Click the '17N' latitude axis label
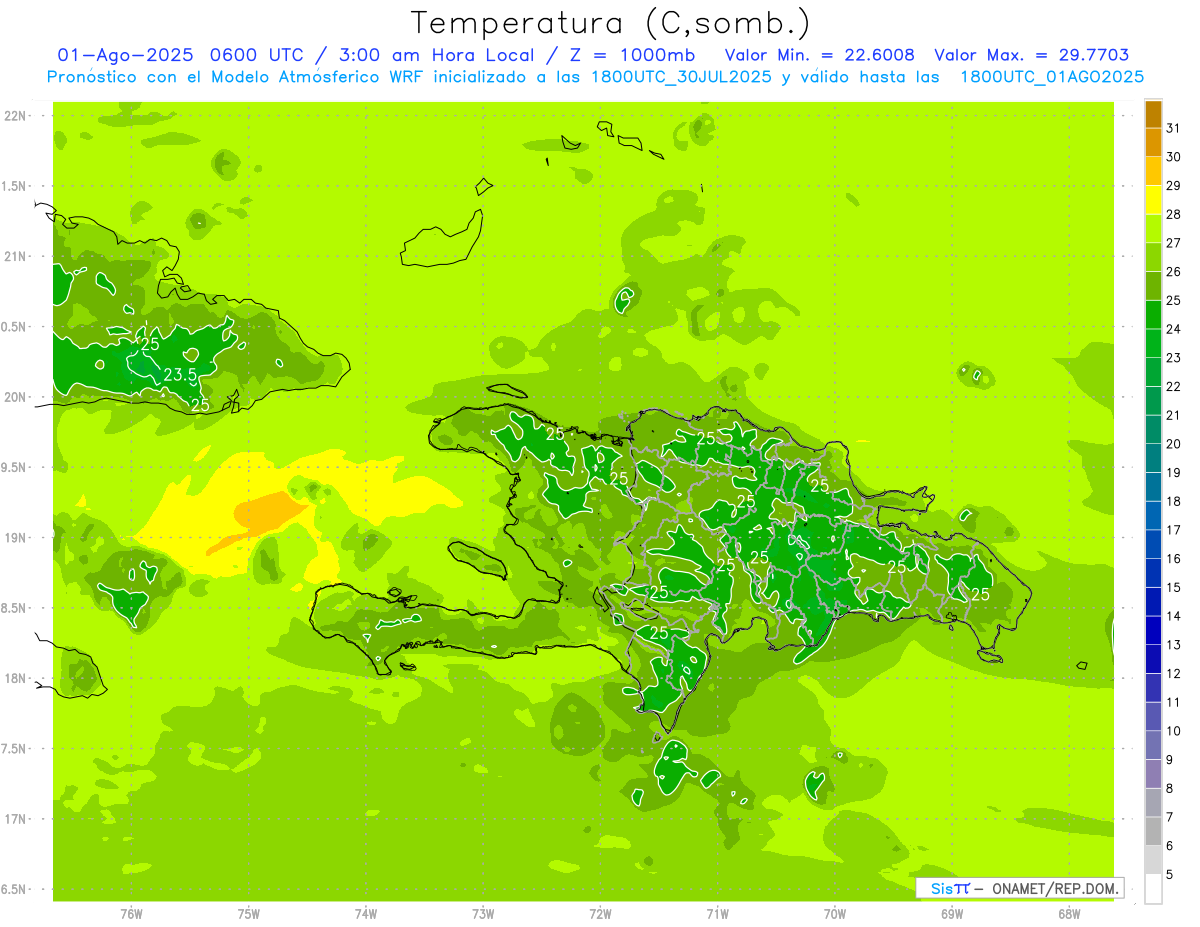This screenshot has height=927, width=1200. [x=15, y=820]
